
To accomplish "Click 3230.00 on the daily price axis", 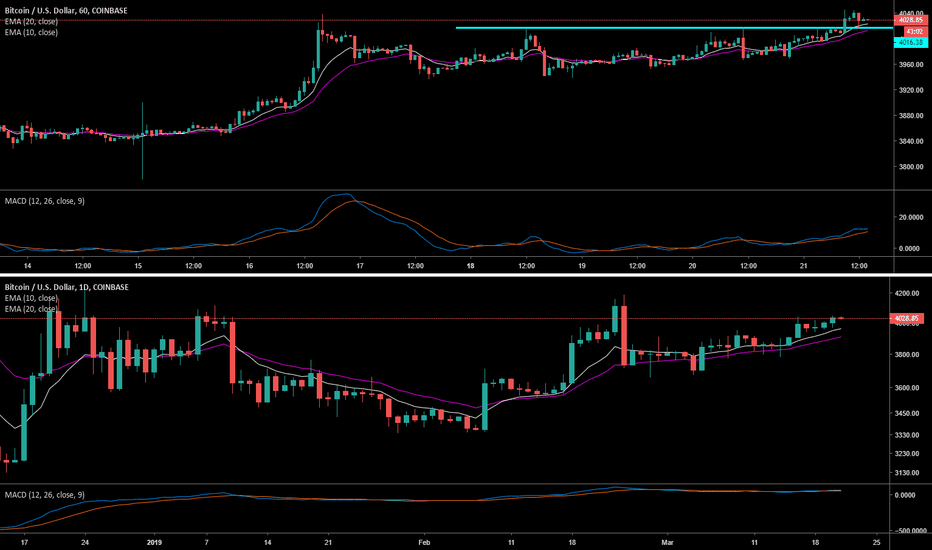I will click(x=906, y=454).
